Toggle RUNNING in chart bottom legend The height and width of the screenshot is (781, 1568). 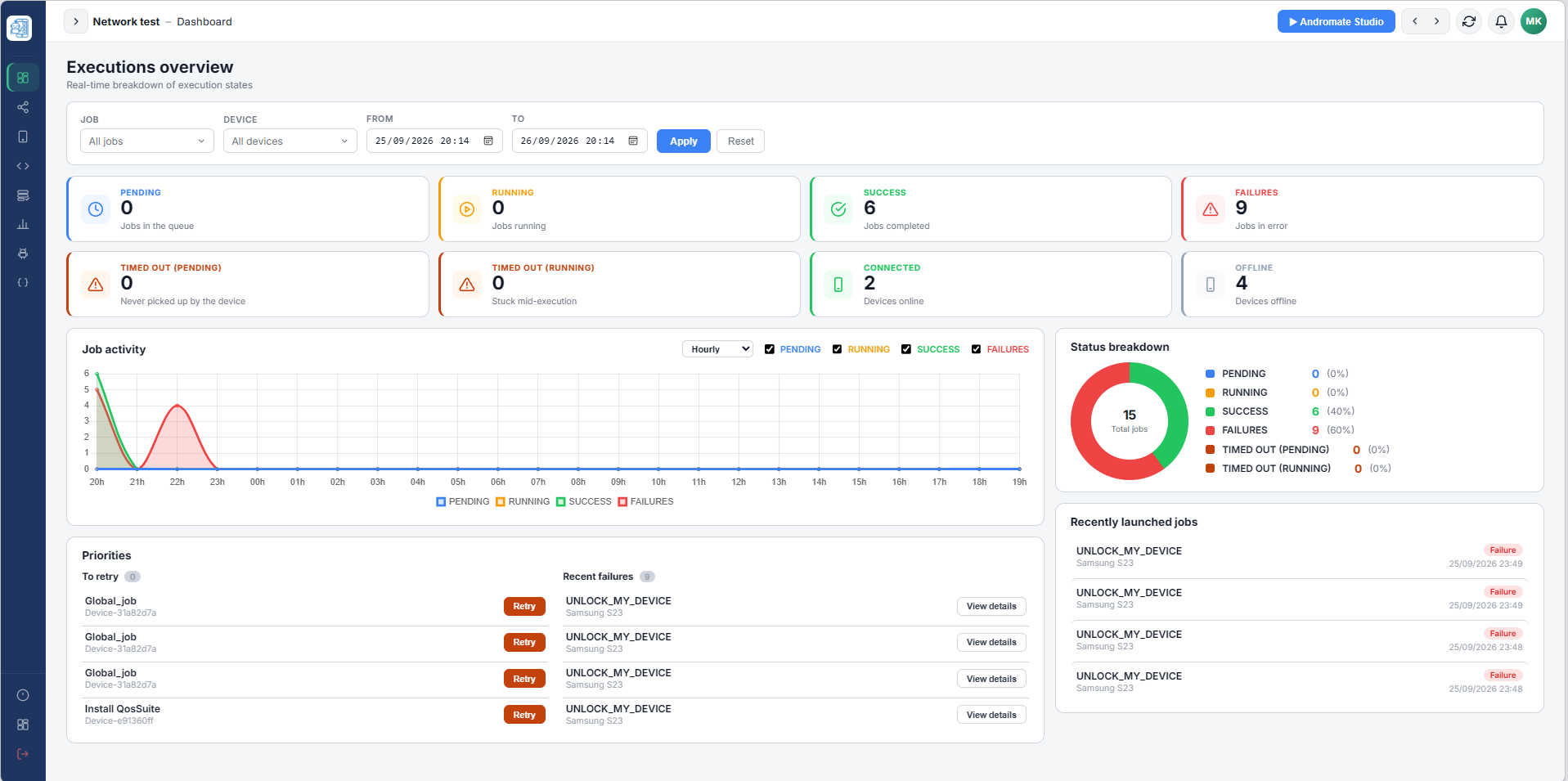pos(523,501)
